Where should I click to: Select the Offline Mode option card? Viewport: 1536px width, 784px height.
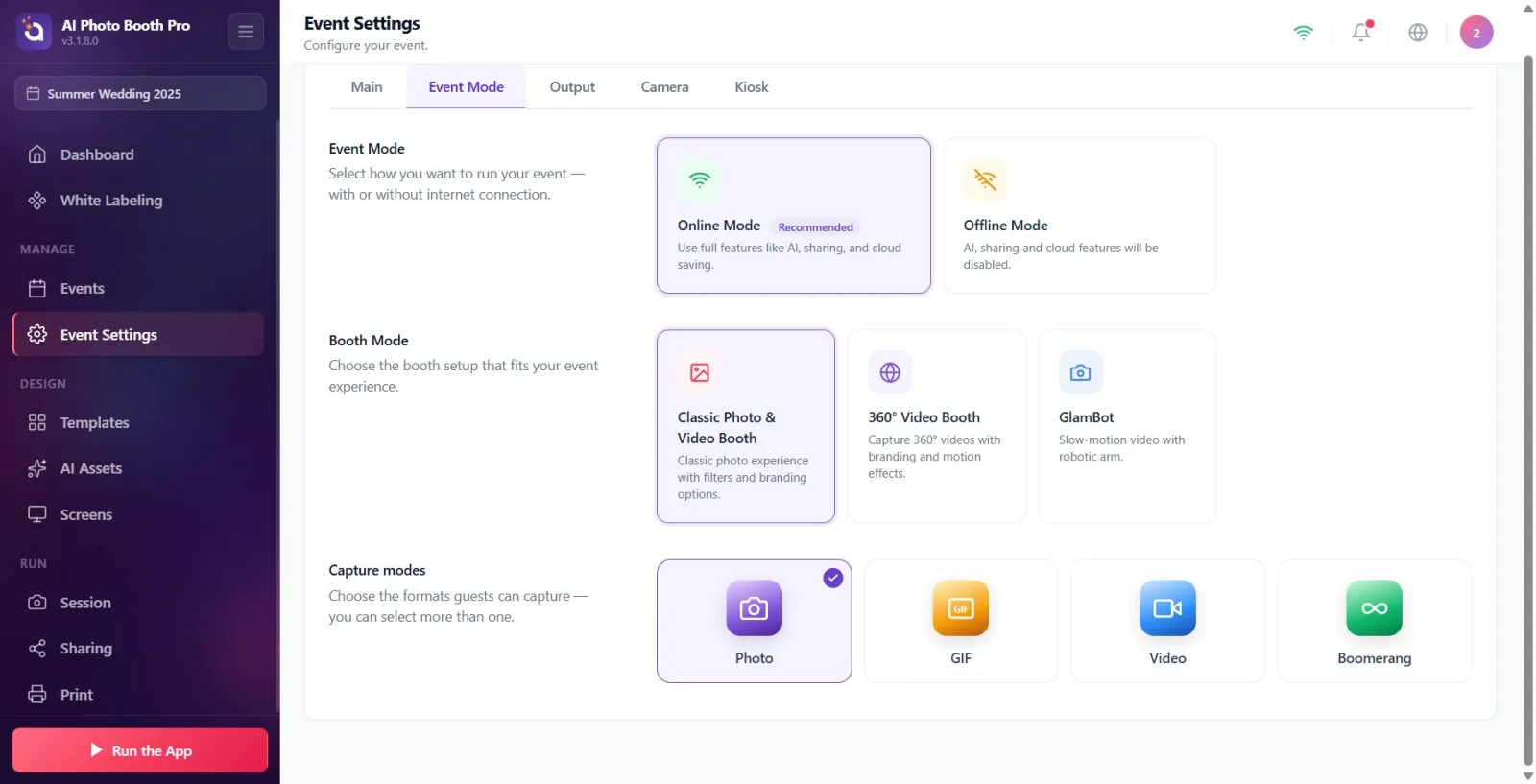(1080, 215)
